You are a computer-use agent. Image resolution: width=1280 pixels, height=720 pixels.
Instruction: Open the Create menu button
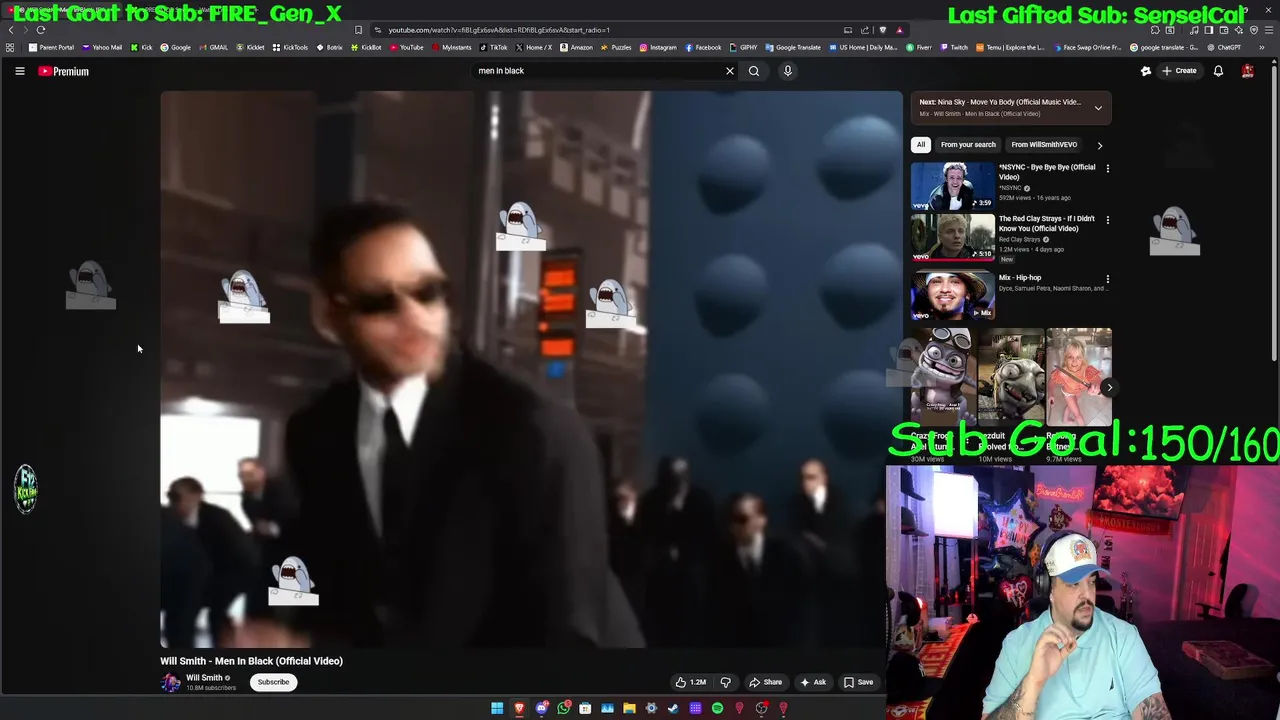click(x=1180, y=71)
